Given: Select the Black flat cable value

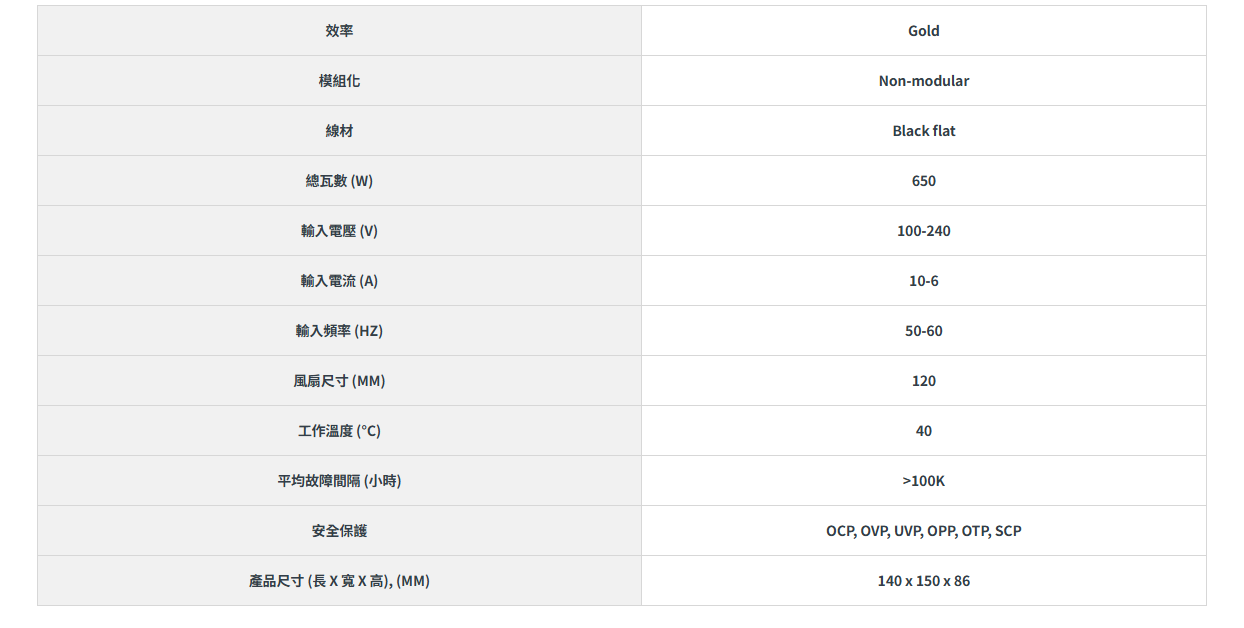Looking at the screenshot, I should coord(923,131).
